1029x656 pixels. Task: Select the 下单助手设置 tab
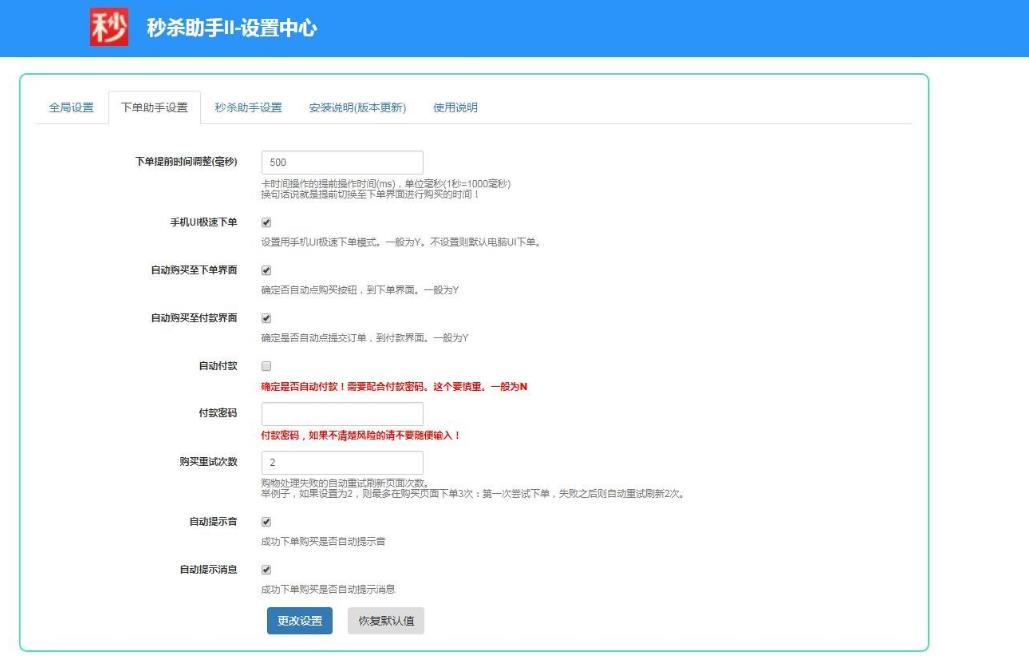154,108
